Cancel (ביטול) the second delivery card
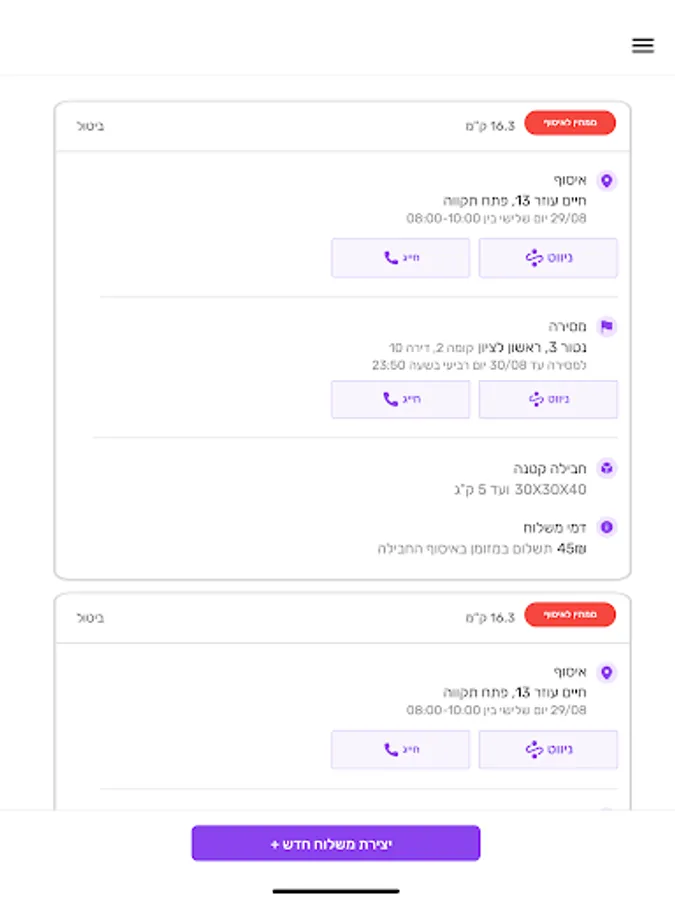Viewport: 675px width, 900px height. [x=90, y=618]
